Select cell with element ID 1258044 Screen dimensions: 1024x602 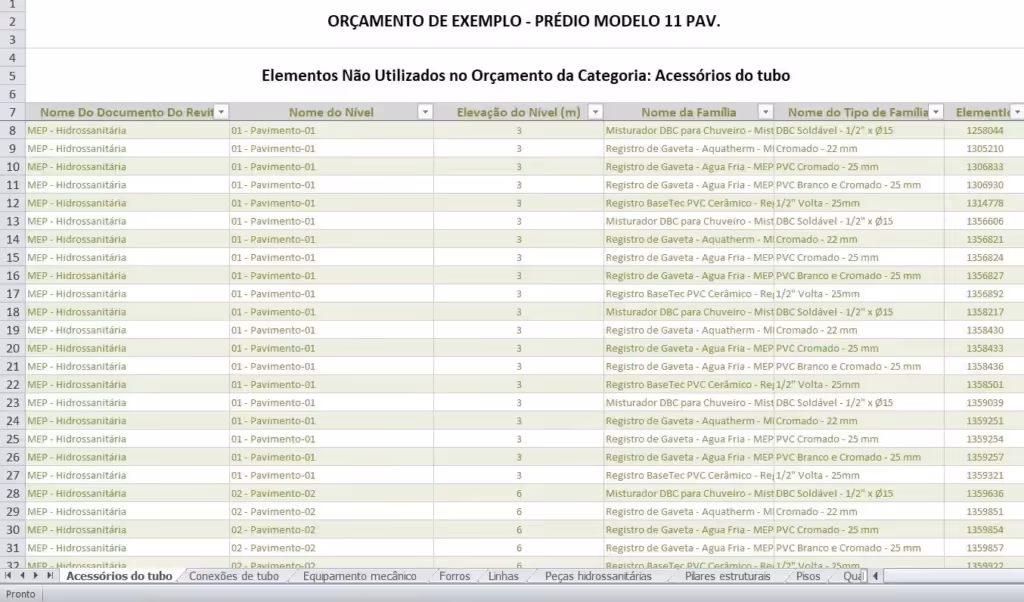point(984,131)
